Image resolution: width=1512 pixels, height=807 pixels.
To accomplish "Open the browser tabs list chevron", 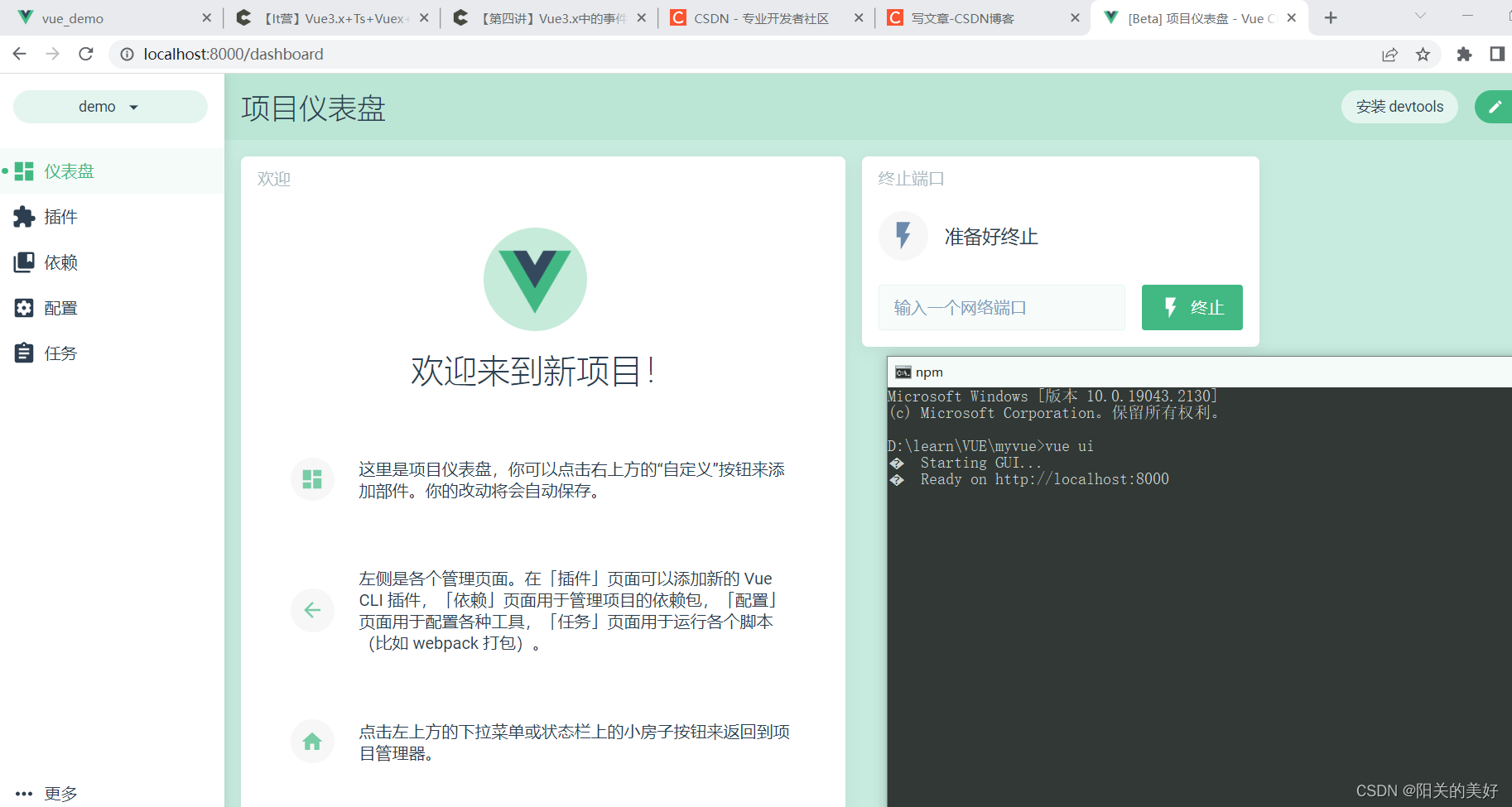I will [1419, 17].
